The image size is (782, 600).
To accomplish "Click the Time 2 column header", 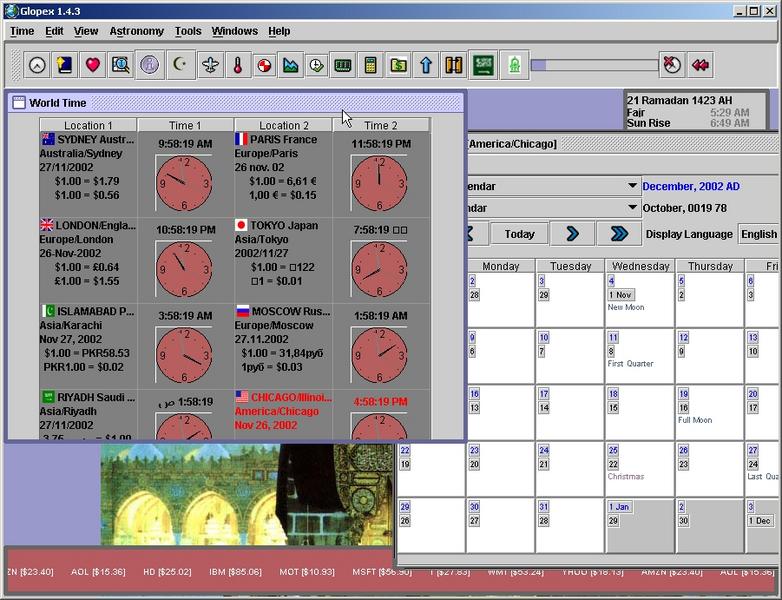I will (381, 125).
